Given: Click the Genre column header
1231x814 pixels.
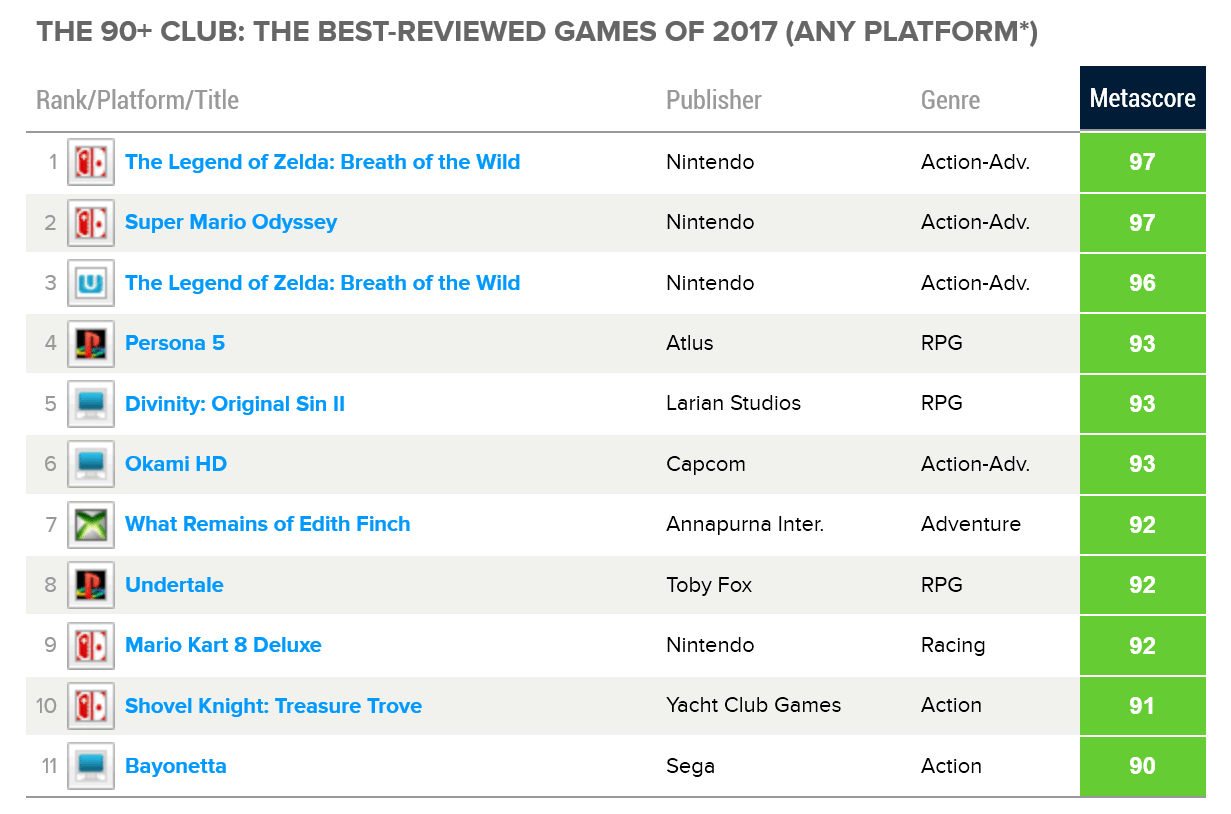Looking at the screenshot, I should click(950, 100).
